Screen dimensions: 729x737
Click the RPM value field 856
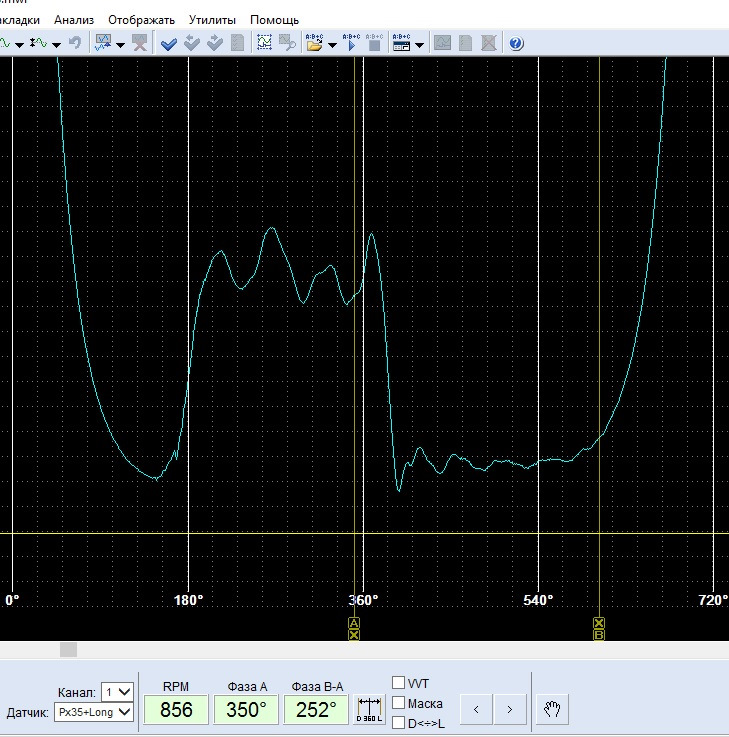(x=176, y=709)
